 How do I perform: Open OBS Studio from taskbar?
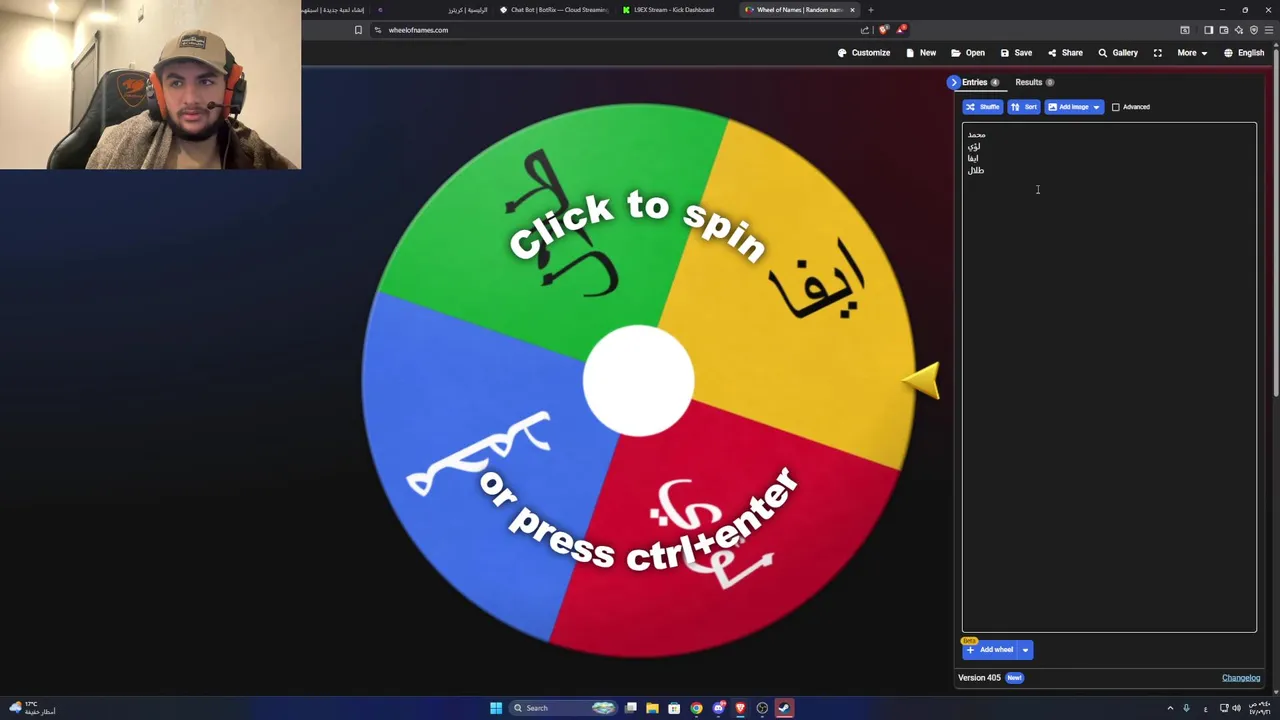pos(762,708)
